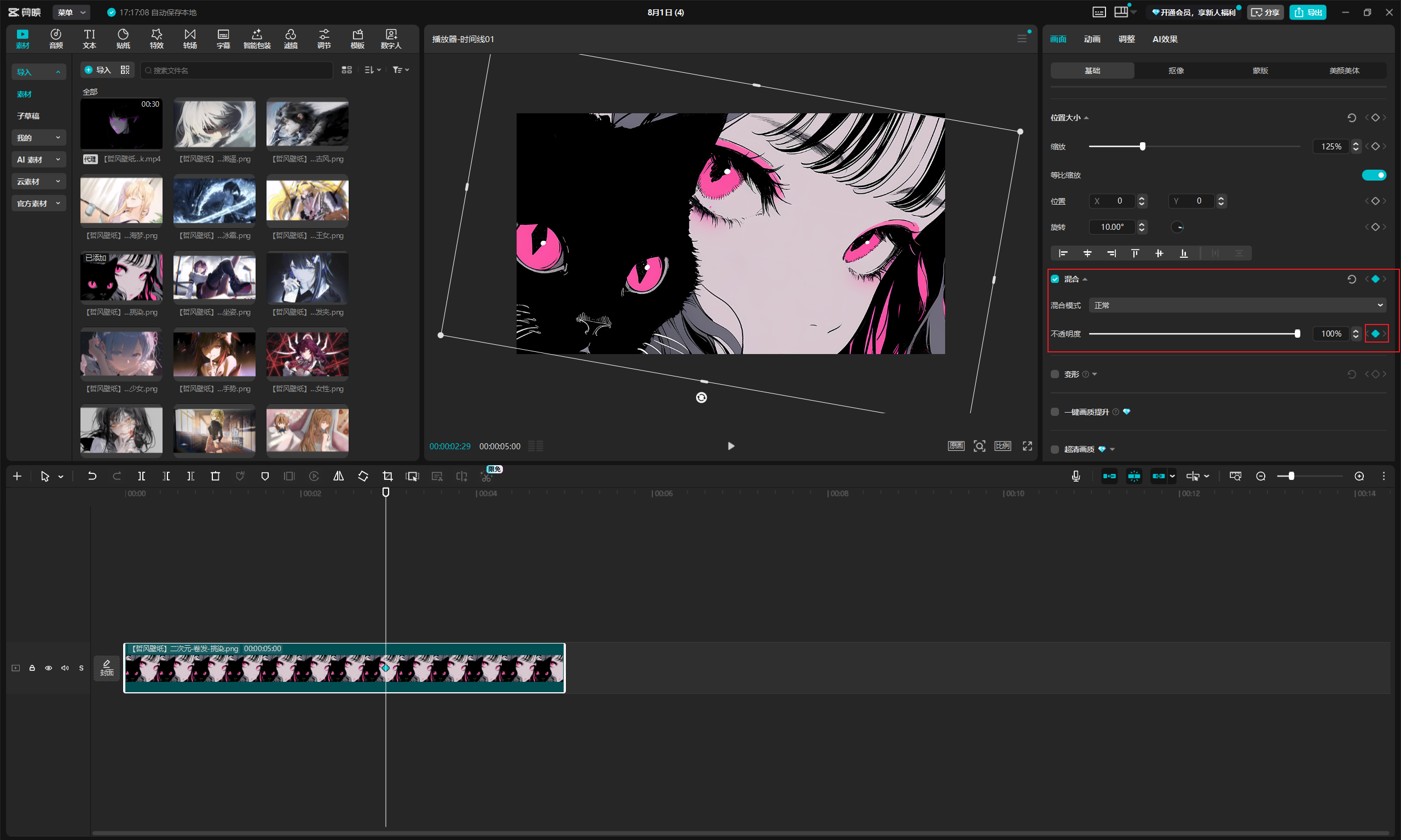This screenshot has width=1401, height=840.
Task: Lock the video track
Action: click(32, 668)
